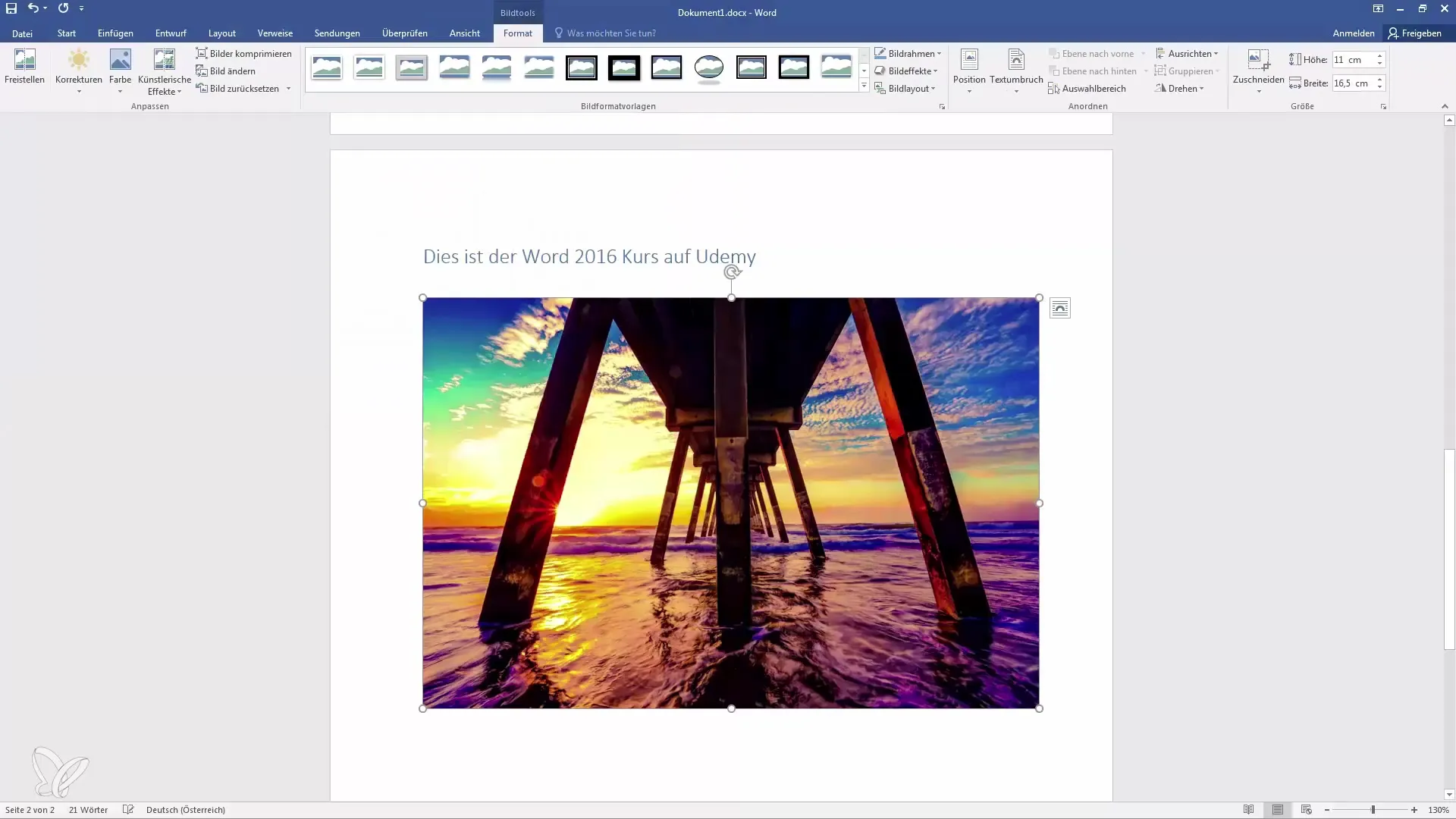
Task: Switch to the Entwurf tab
Action: 171,33
